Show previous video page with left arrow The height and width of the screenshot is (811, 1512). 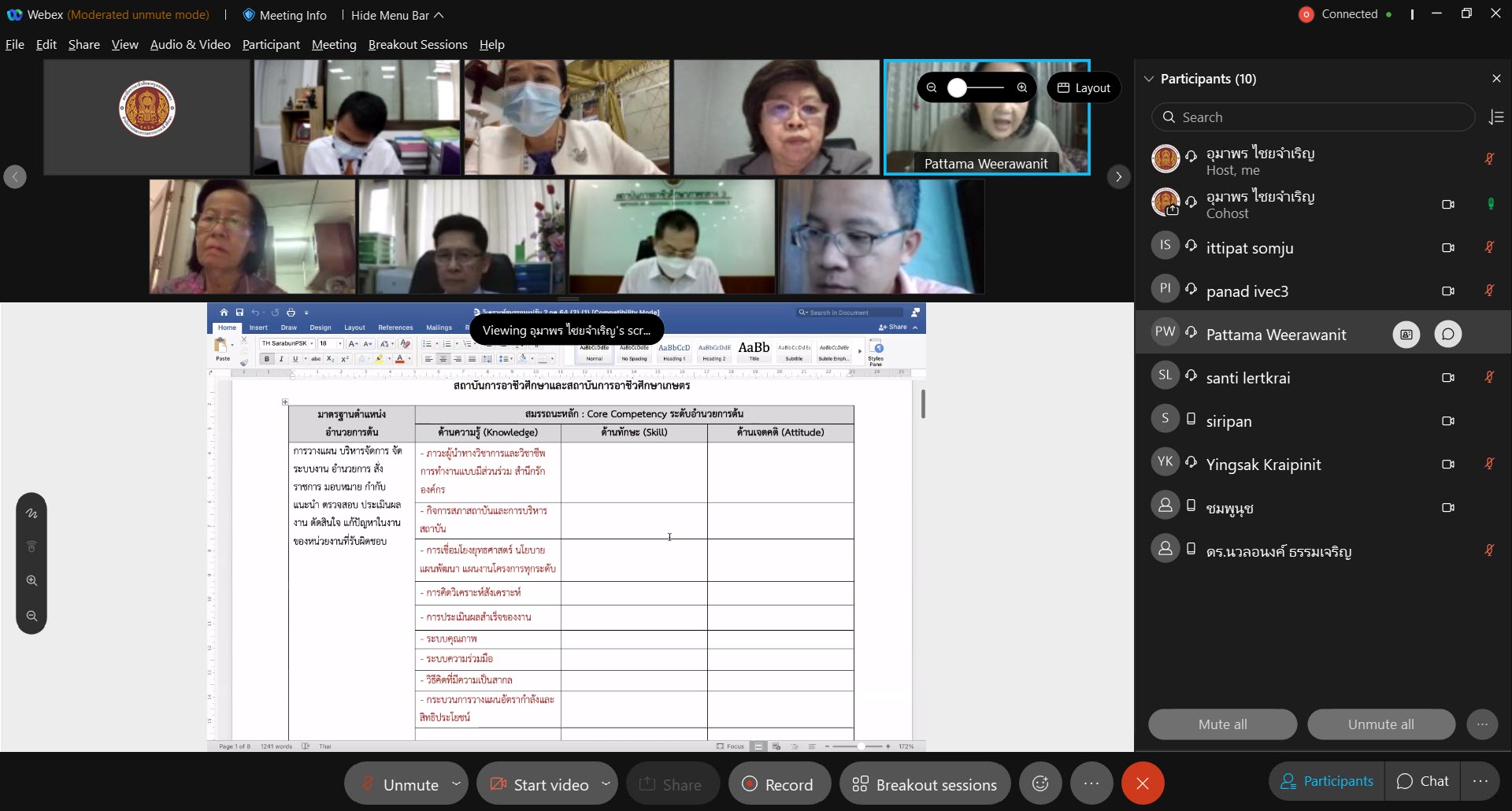coord(15,177)
